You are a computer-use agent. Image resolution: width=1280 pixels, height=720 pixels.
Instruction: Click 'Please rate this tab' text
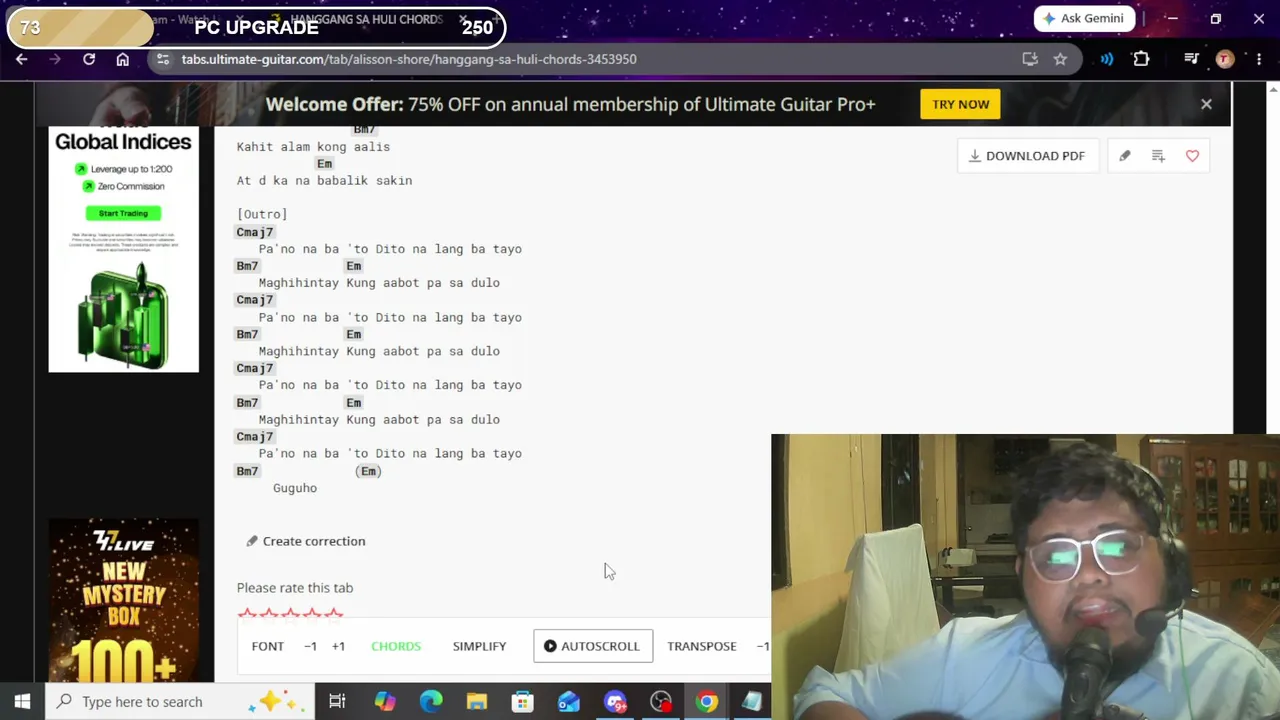coord(295,588)
